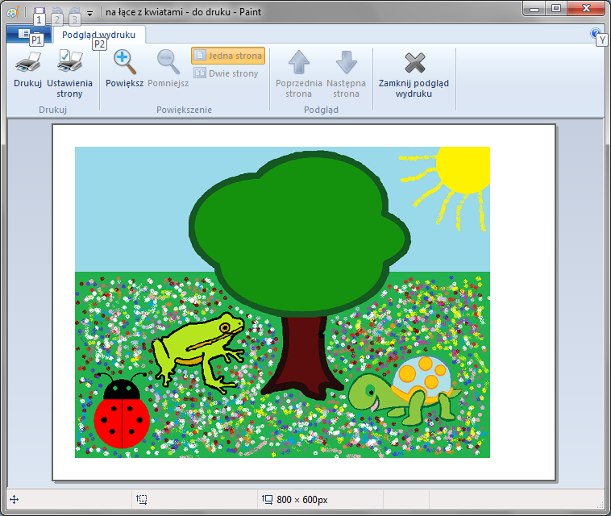Switch to Dwie strony view

(226, 73)
